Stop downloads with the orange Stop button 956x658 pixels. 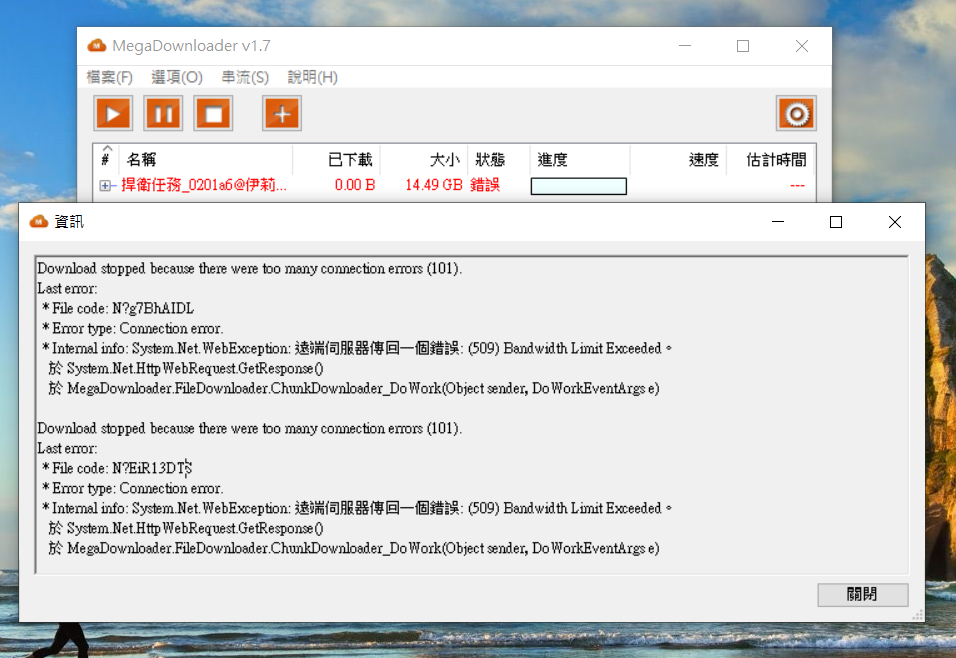pyautogui.click(x=213, y=113)
